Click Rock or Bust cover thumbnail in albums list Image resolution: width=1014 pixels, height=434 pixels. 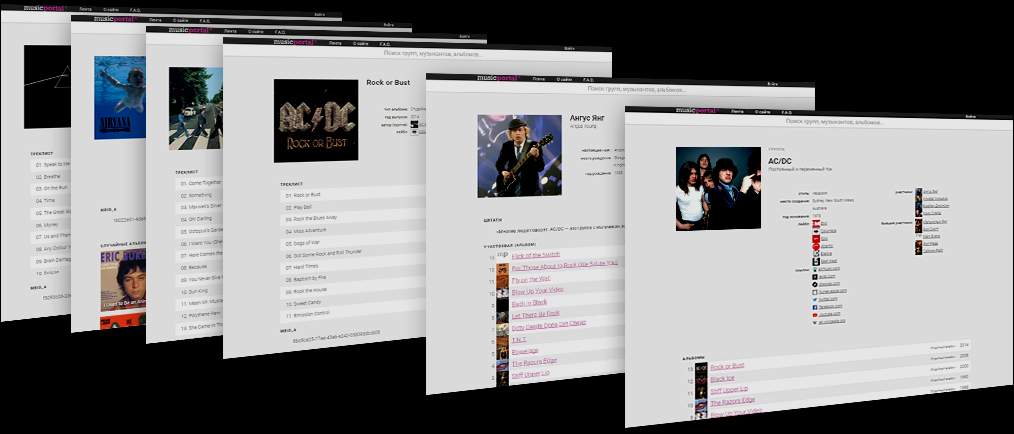click(701, 367)
